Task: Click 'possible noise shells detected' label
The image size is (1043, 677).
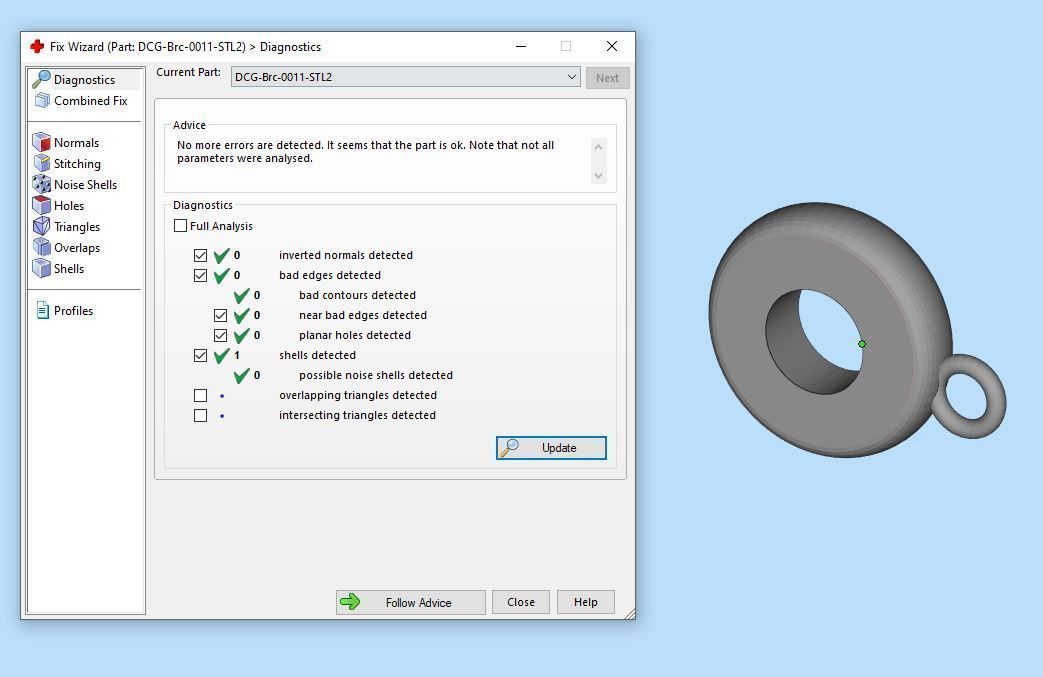Action: [x=376, y=375]
